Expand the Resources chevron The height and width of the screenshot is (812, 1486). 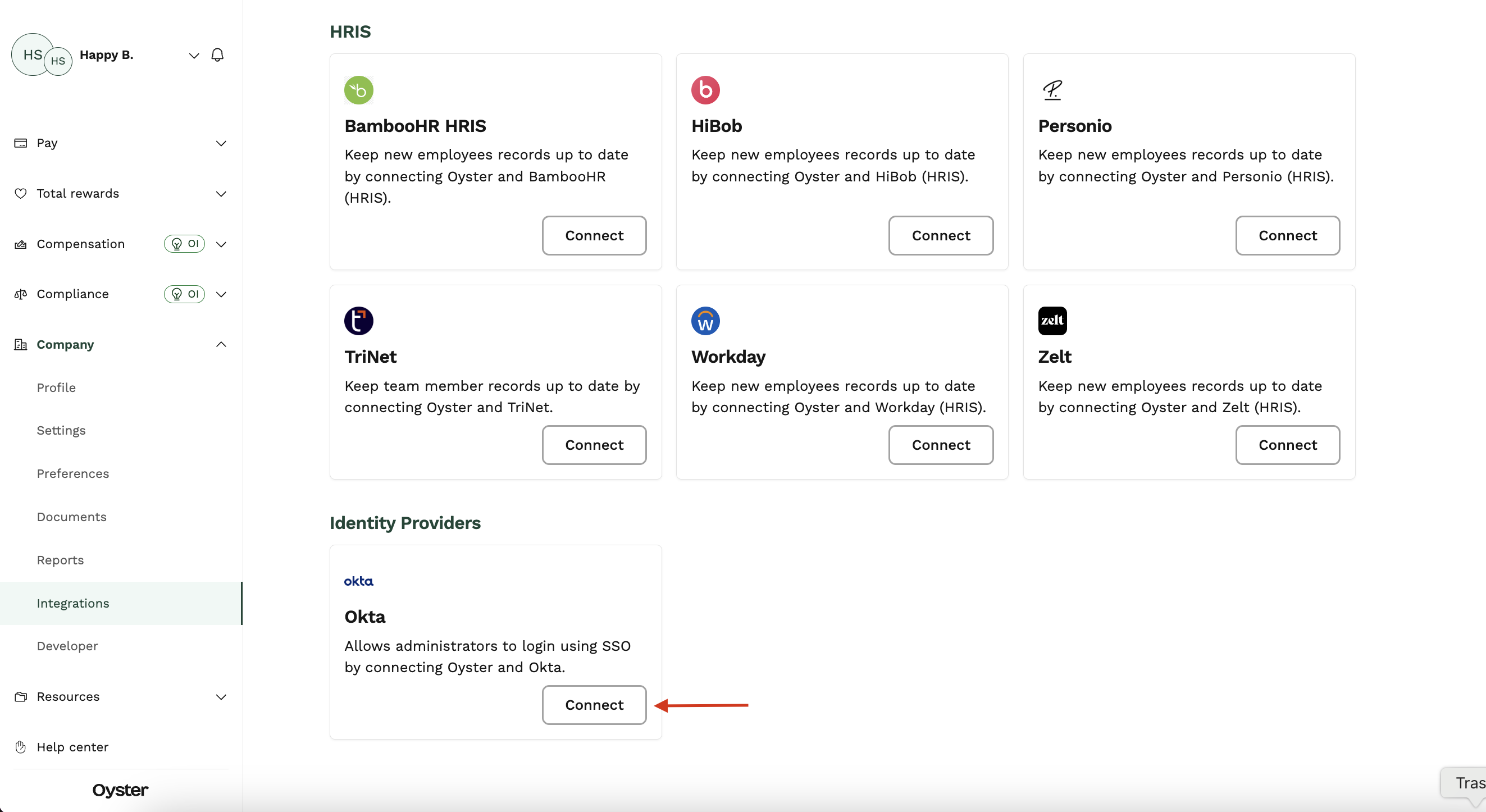pyautogui.click(x=221, y=697)
